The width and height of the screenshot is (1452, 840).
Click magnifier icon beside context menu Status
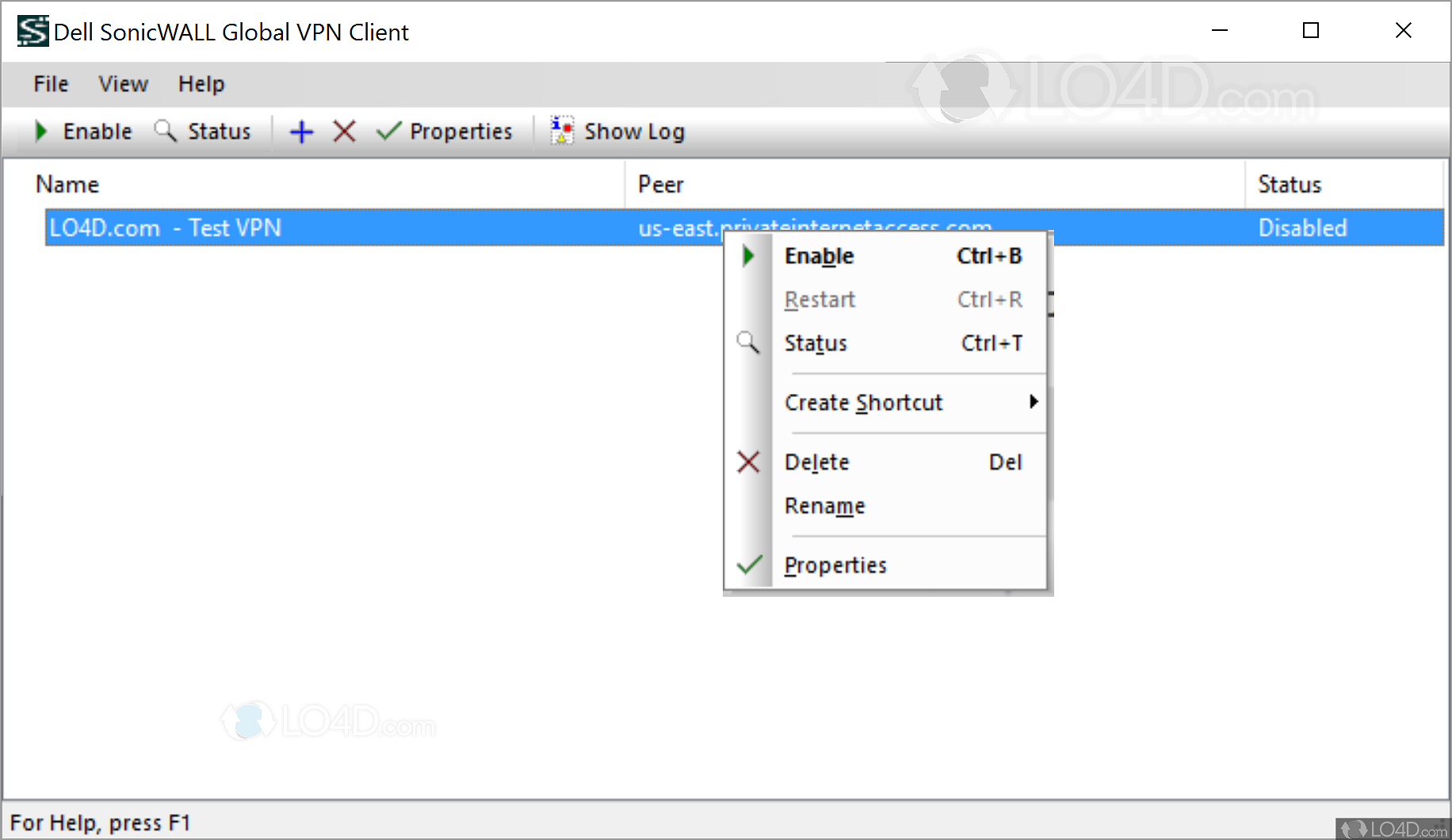(x=748, y=342)
